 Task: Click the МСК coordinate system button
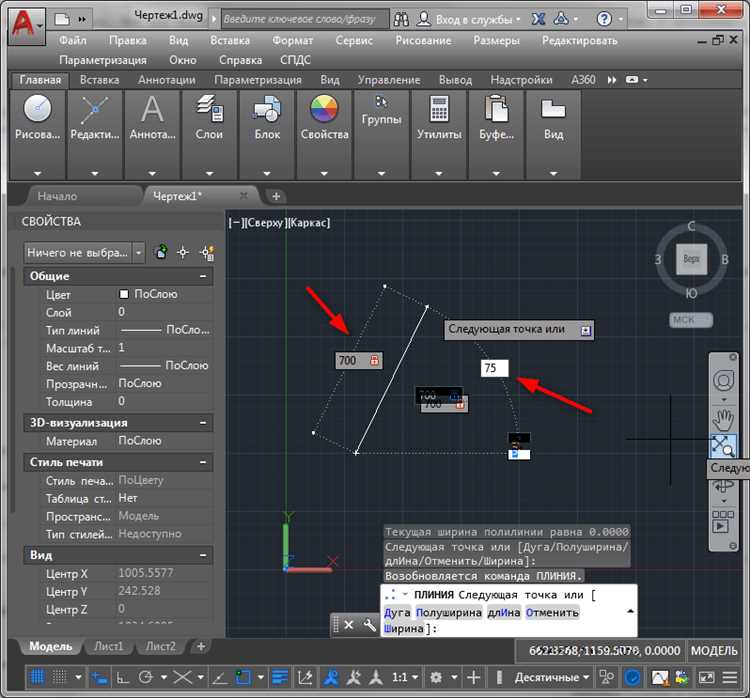pyautogui.click(x=691, y=320)
